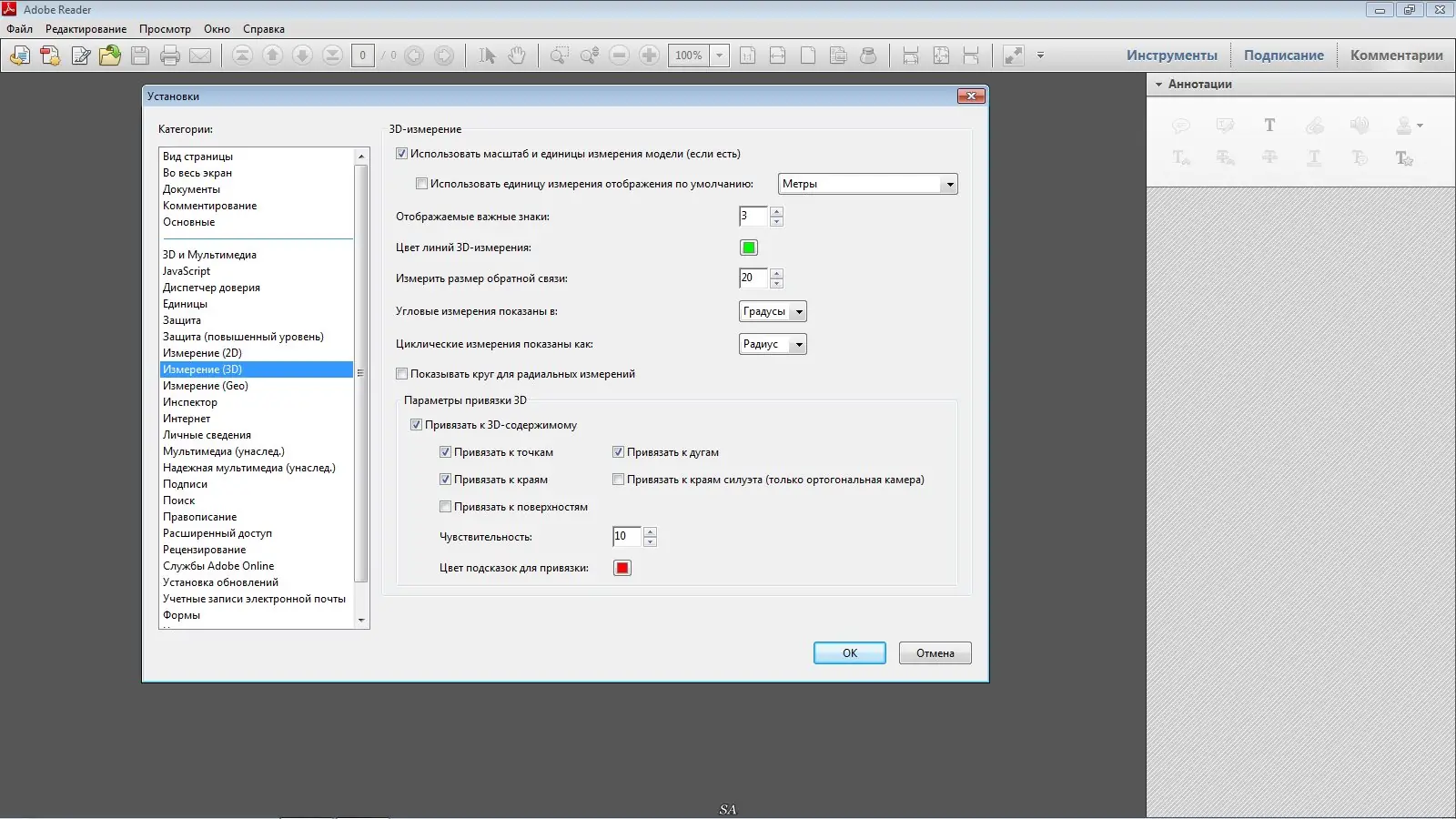The width and height of the screenshot is (1456, 819).
Task: Enable 'Привязать к поверхностям'
Action: (x=445, y=506)
